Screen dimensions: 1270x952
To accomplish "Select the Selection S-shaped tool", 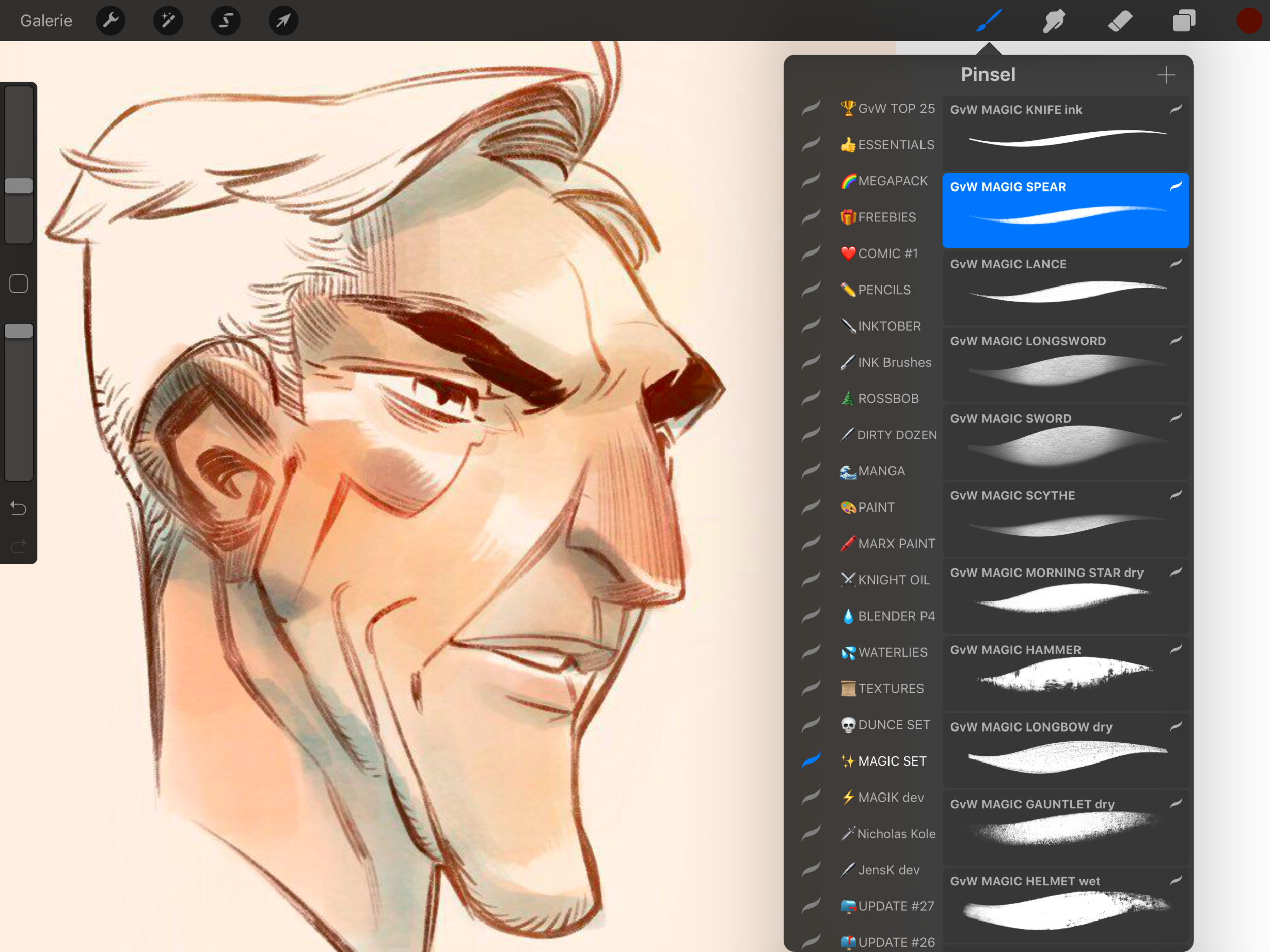I will click(x=226, y=21).
